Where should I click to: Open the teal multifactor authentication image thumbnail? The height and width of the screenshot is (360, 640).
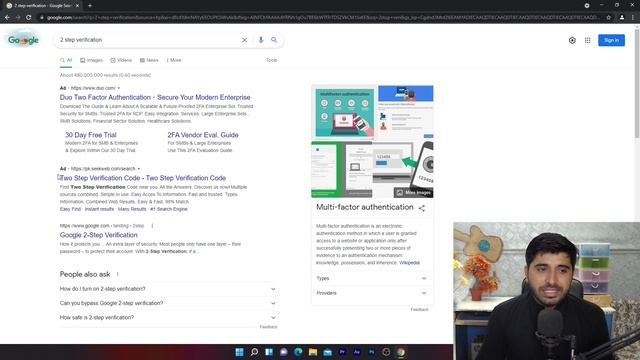(344, 112)
